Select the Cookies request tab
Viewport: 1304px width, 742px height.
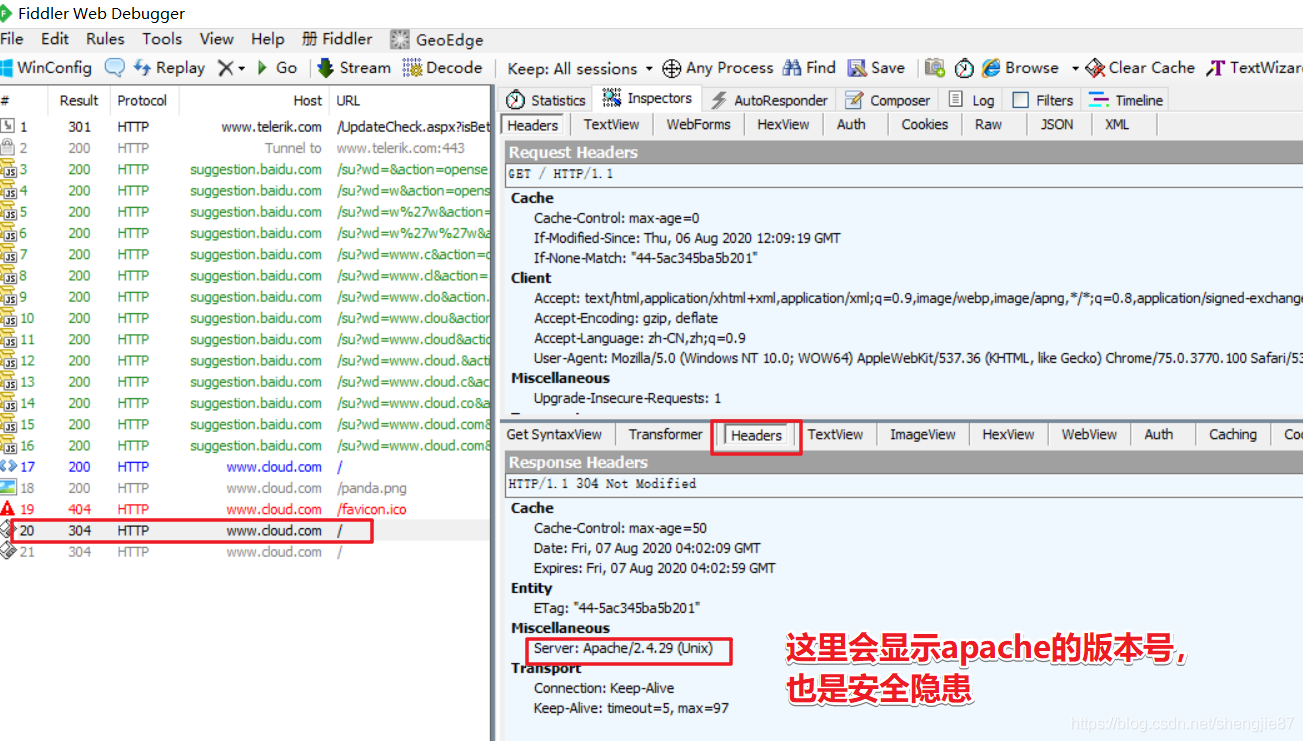pyautogui.click(x=924, y=125)
